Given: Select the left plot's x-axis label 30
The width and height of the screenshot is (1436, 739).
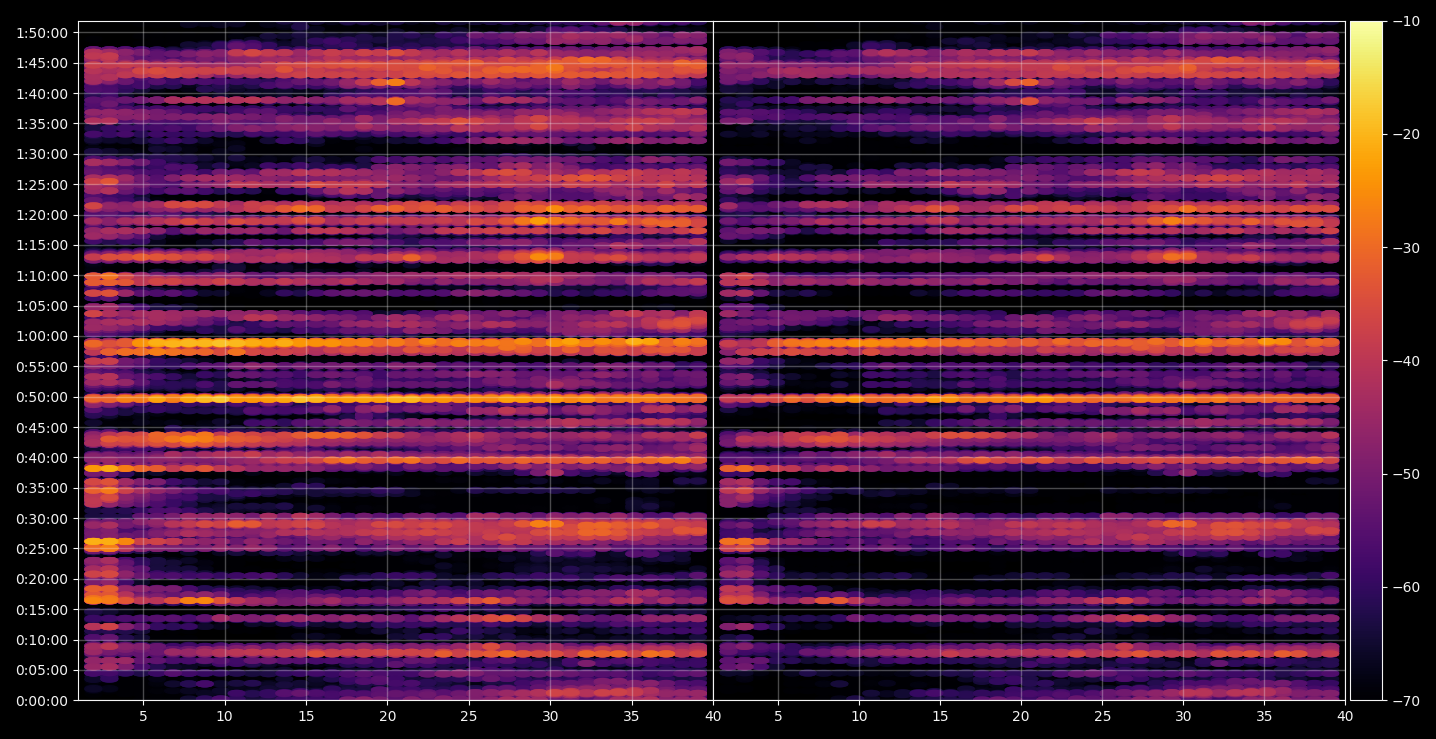Looking at the screenshot, I should [550, 716].
